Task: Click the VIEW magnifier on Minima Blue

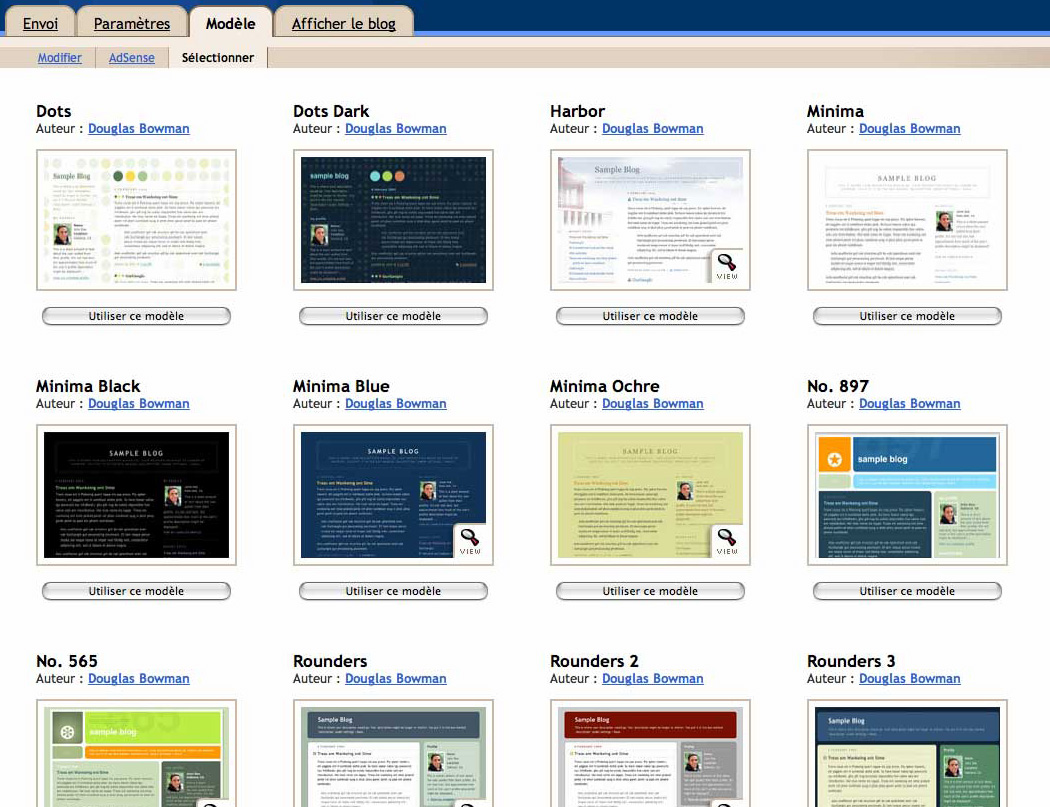Action: click(470, 542)
